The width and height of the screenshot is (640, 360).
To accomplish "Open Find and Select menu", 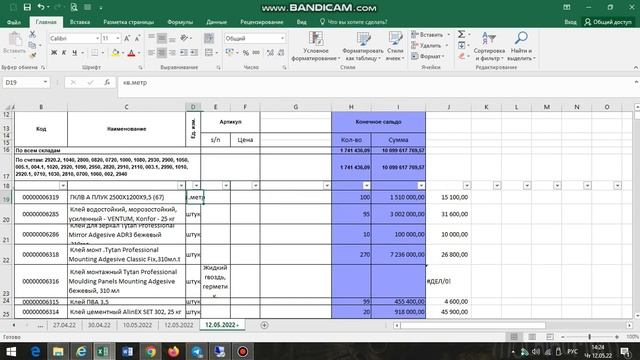I will coord(521,46).
